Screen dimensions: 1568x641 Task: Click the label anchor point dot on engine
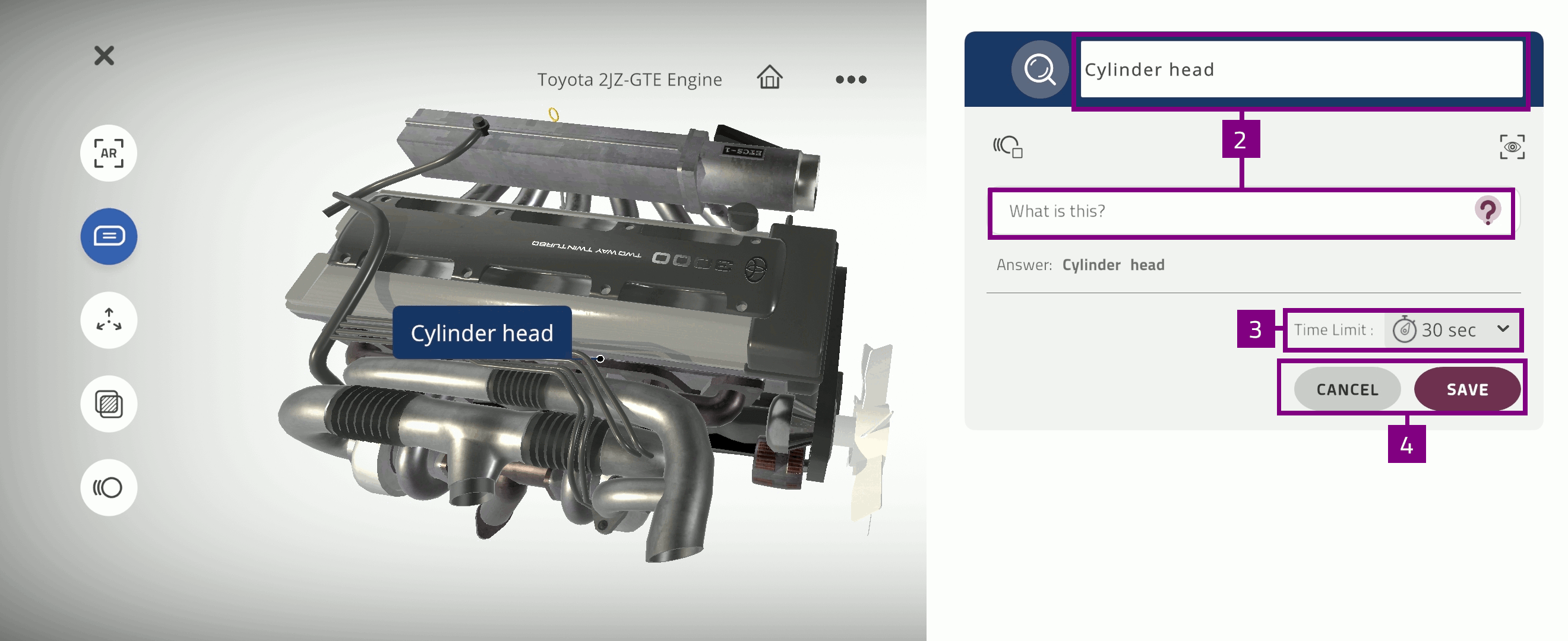point(599,359)
